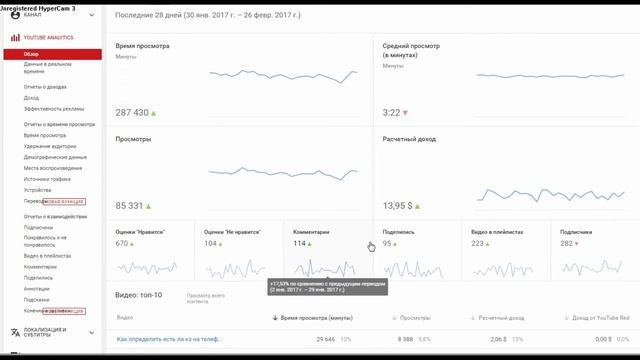The width and height of the screenshot is (640, 360).
Task: Open the Видео в плейлистах 223 mini card
Action: point(506,251)
